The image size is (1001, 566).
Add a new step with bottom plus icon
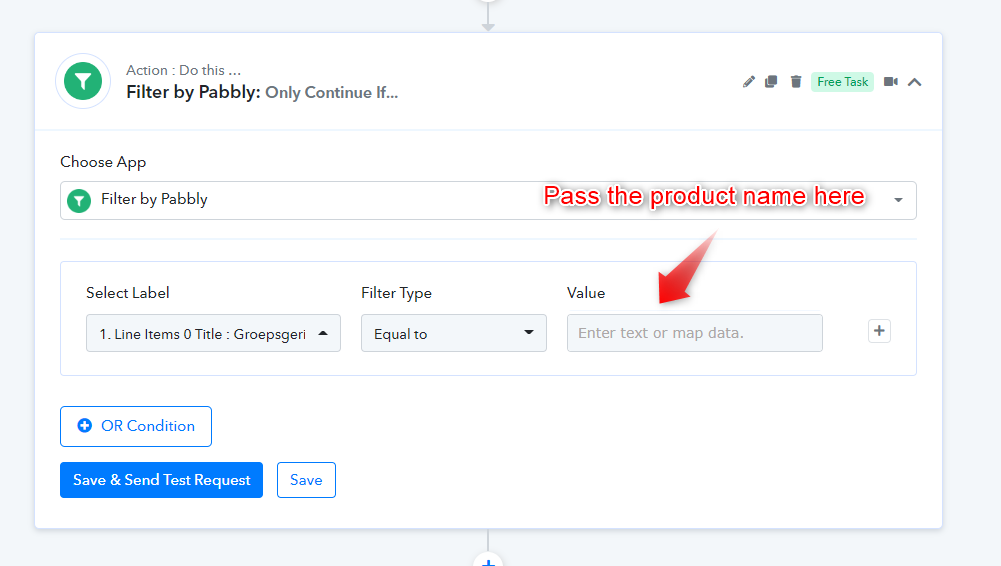(x=488, y=561)
